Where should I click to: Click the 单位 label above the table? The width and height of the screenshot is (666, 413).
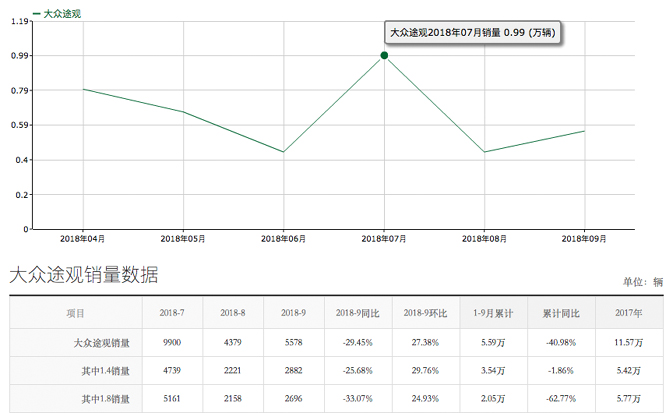(643, 282)
